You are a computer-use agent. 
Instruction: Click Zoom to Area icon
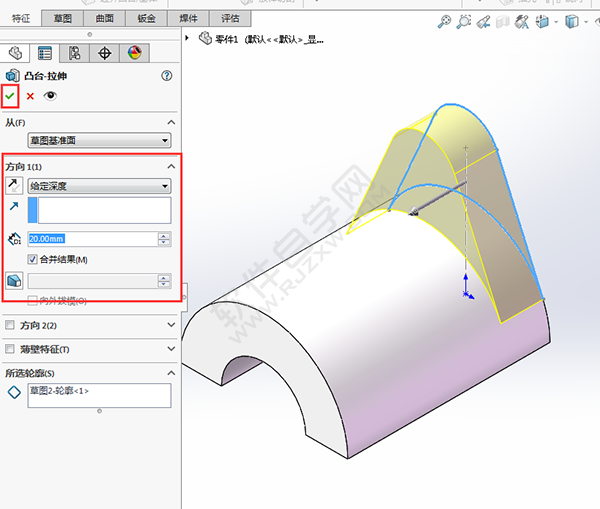tap(464, 21)
